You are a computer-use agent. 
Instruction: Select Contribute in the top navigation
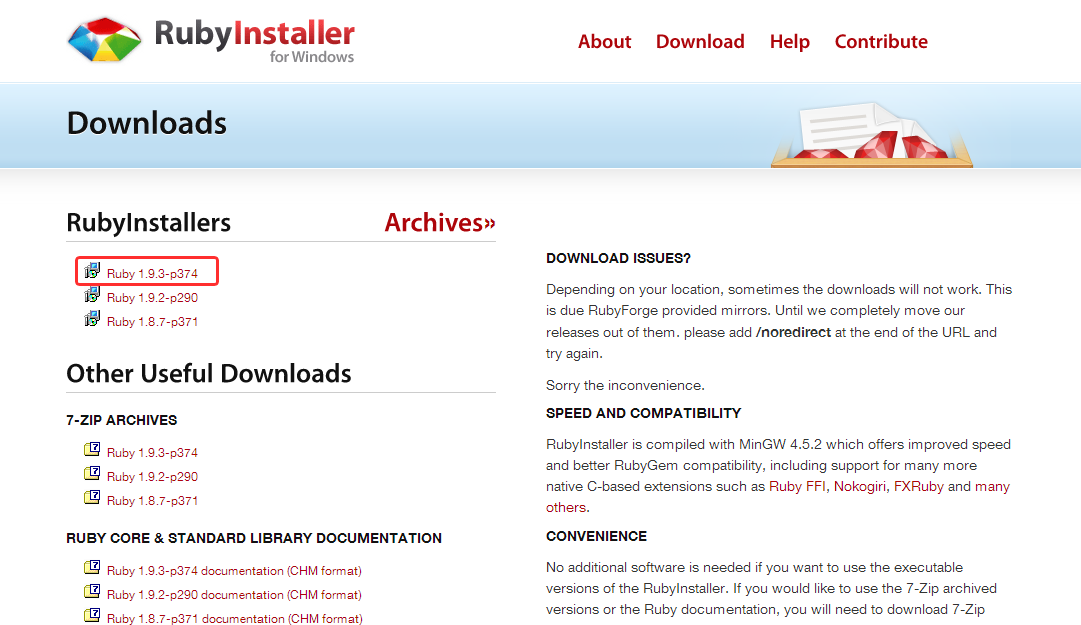click(881, 42)
